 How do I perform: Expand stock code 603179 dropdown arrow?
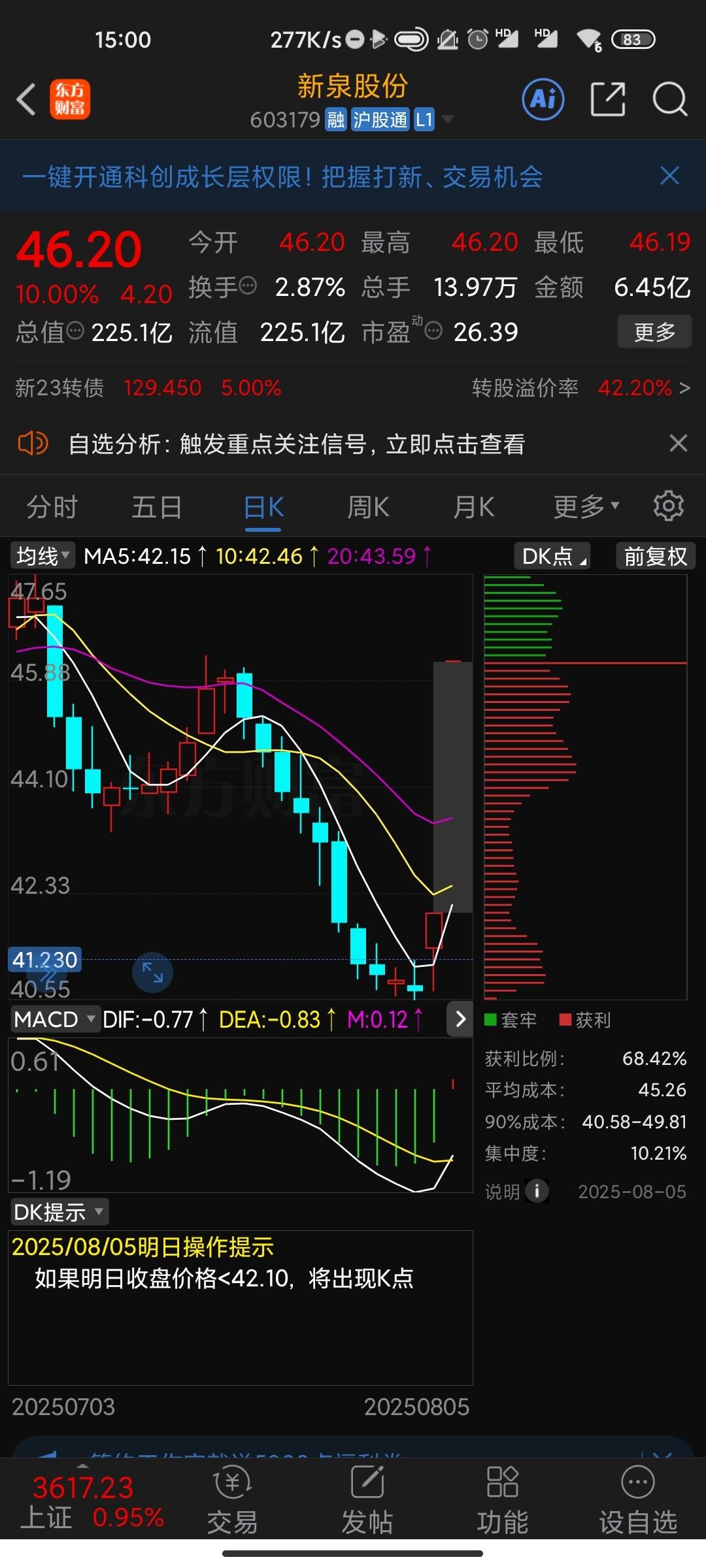pyautogui.click(x=448, y=119)
